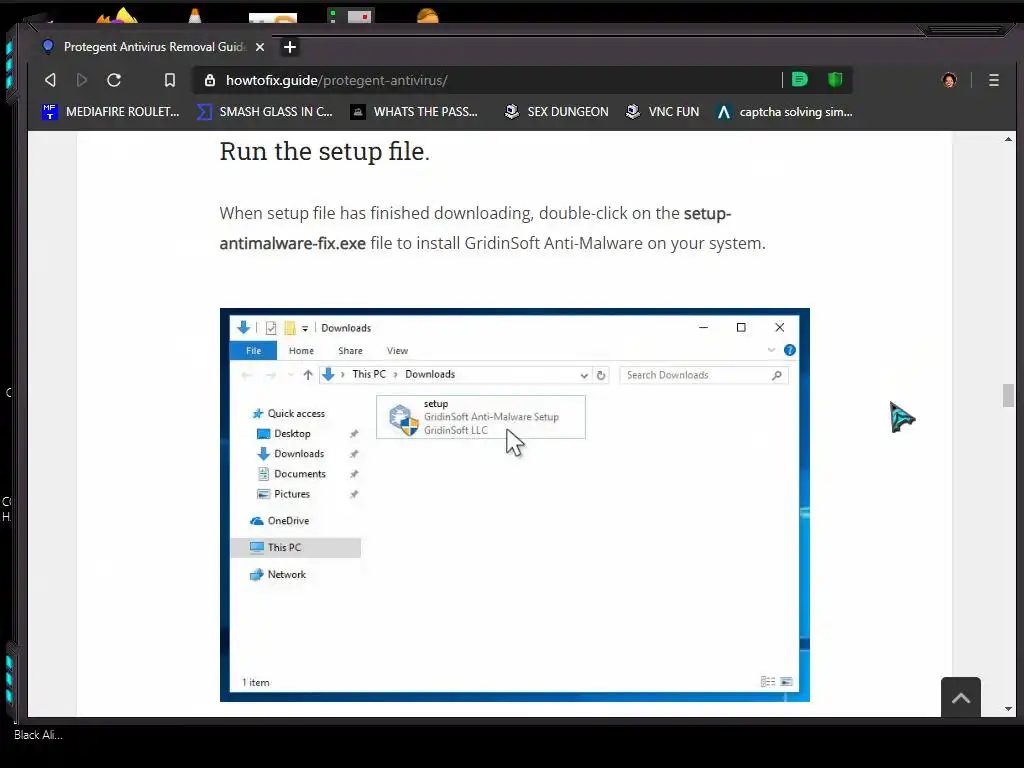
Task: Click the browser forward arrow
Action: (82, 80)
